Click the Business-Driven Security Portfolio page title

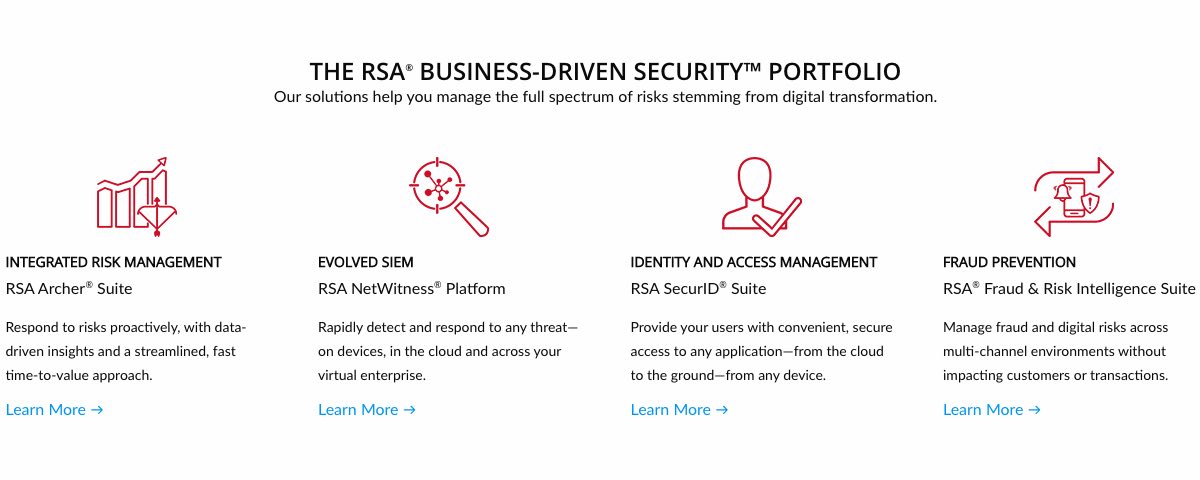[x=605, y=71]
